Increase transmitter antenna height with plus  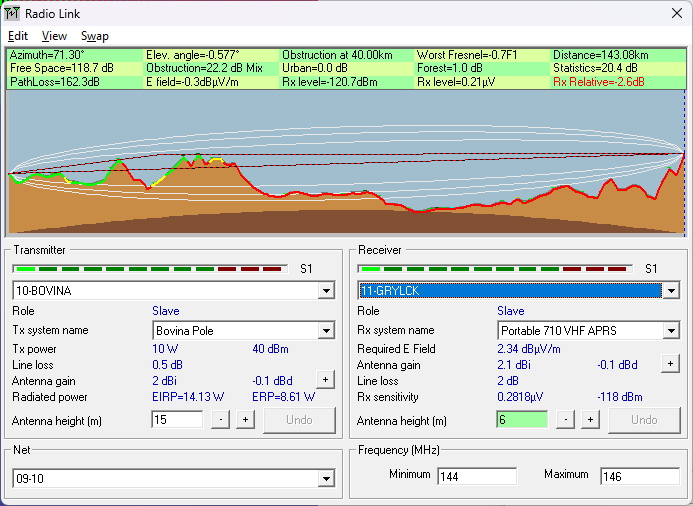(x=245, y=420)
